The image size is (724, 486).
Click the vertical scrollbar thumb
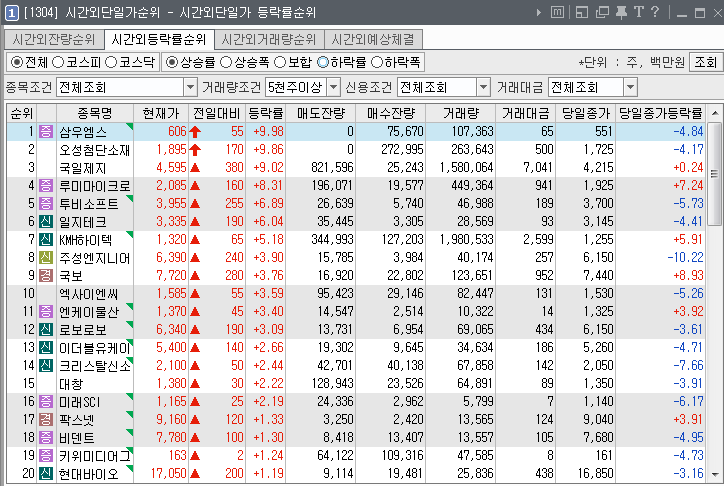pos(715,174)
